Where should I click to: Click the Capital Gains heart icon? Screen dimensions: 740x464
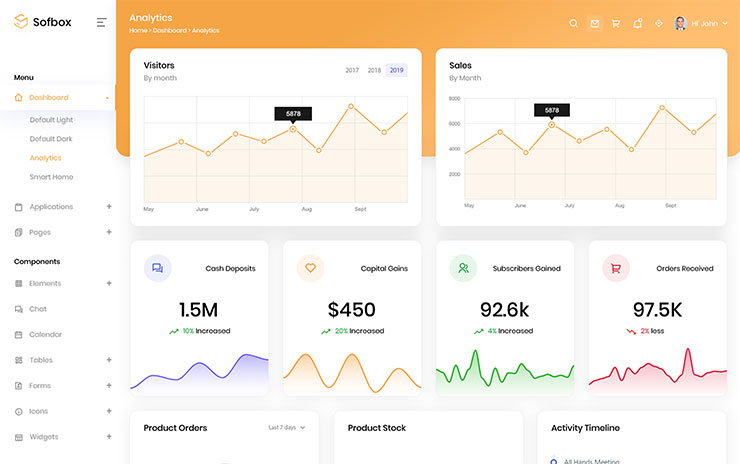click(x=310, y=268)
